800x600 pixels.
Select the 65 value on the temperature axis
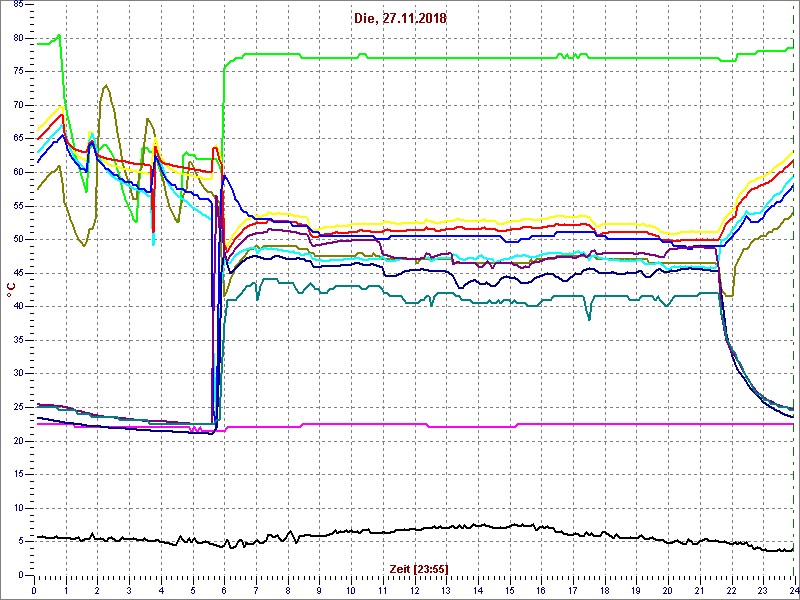tap(18, 139)
